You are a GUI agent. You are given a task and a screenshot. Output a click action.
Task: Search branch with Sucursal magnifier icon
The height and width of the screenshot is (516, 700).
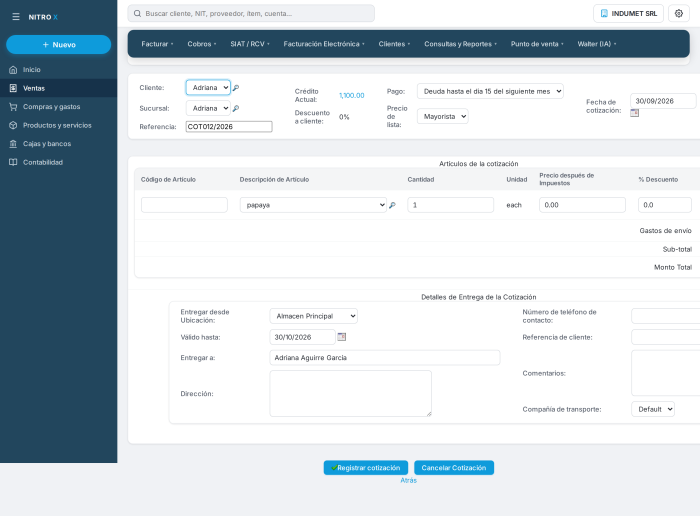[x=236, y=108]
